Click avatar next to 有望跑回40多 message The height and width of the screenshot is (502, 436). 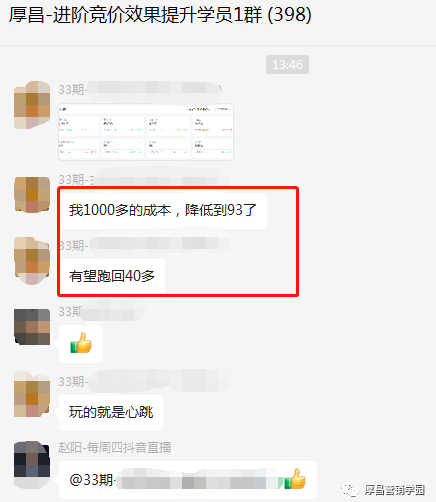[32, 260]
